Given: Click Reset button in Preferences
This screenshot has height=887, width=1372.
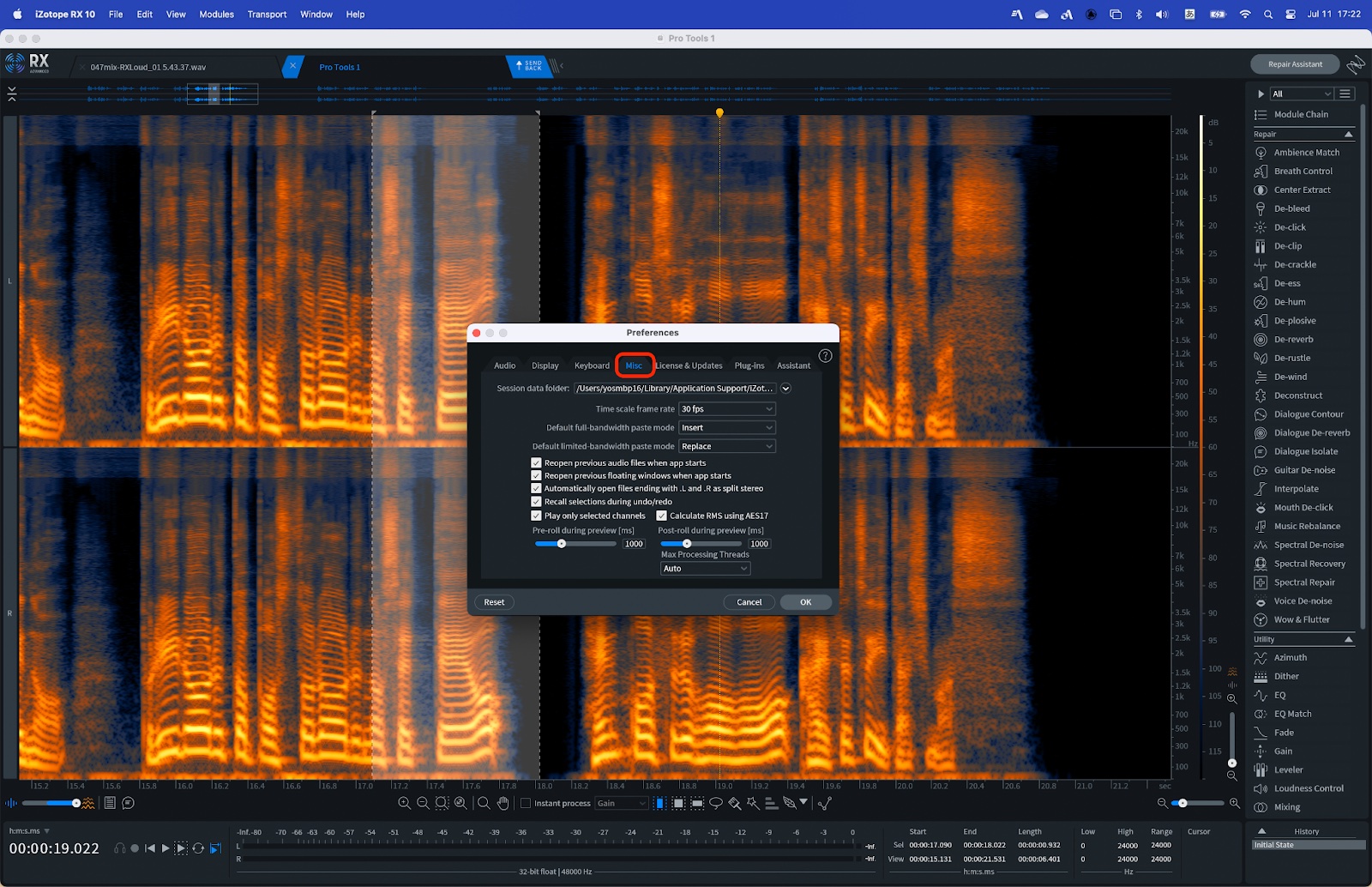Looking at the screenshot, I should tap(494, 602).
